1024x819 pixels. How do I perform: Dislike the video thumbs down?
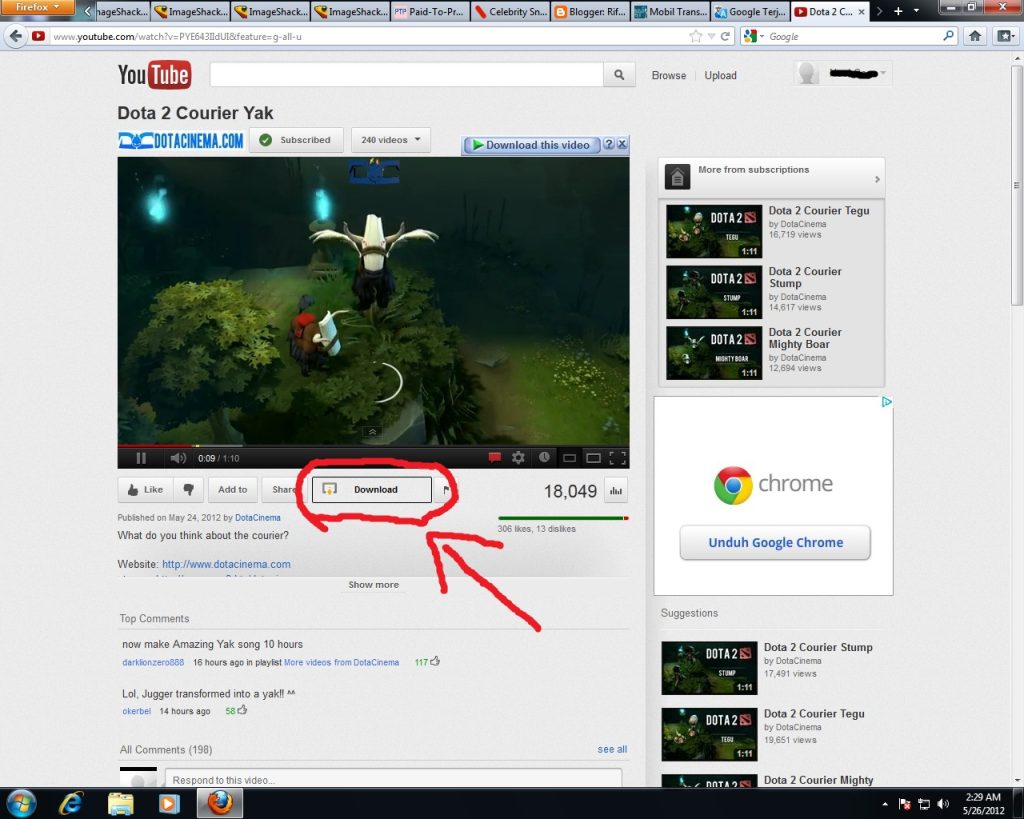189,490
